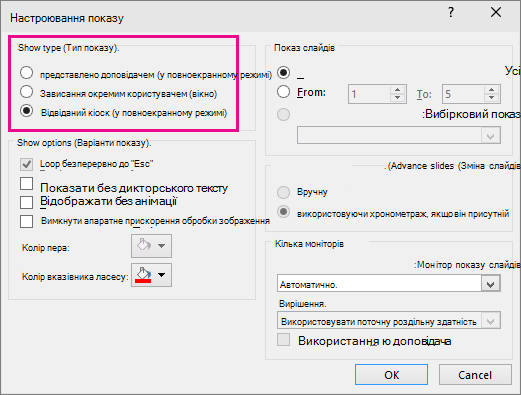Decrease the 'From' slide number

(397, 98)
